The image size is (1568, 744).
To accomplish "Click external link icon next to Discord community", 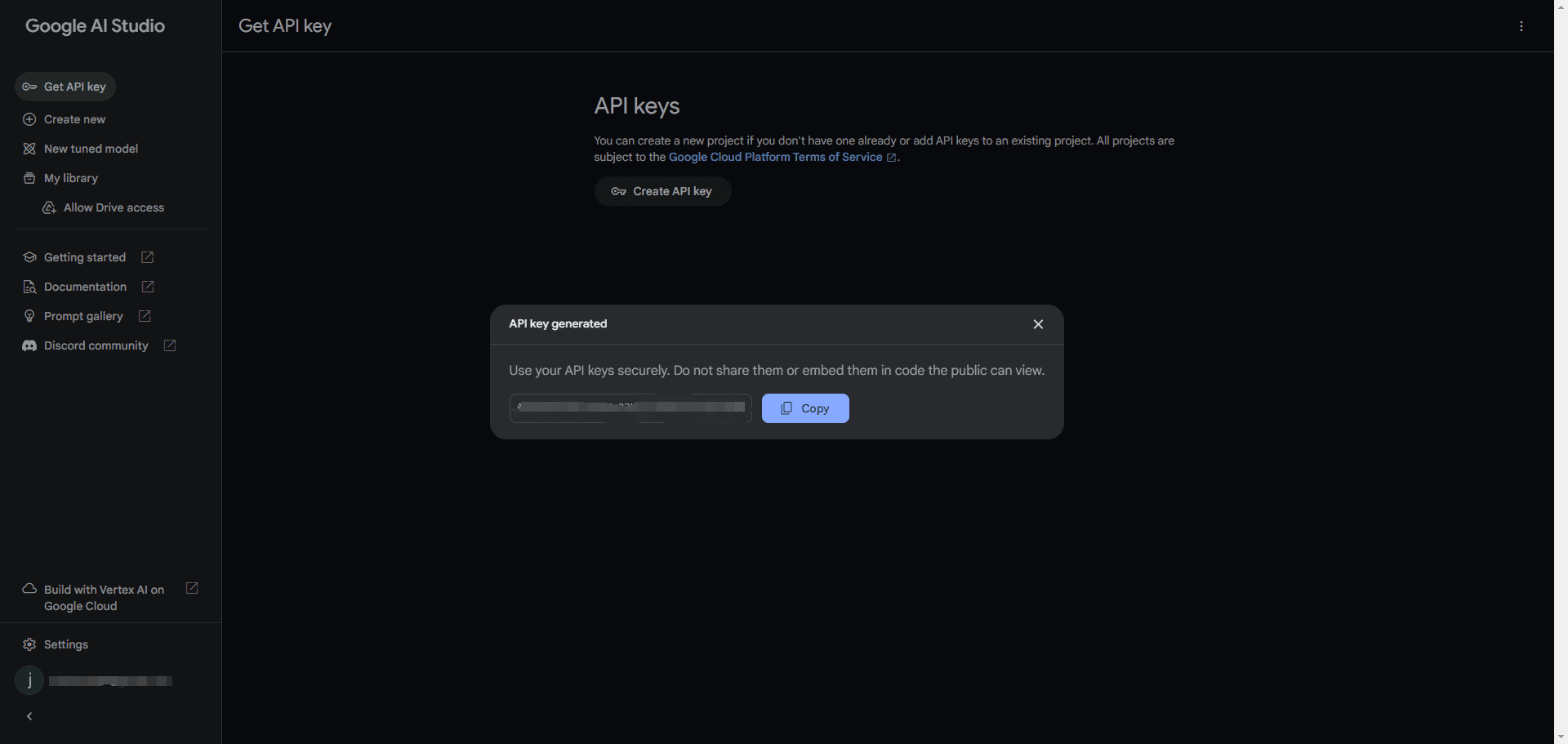I will [x=170, y=345].
